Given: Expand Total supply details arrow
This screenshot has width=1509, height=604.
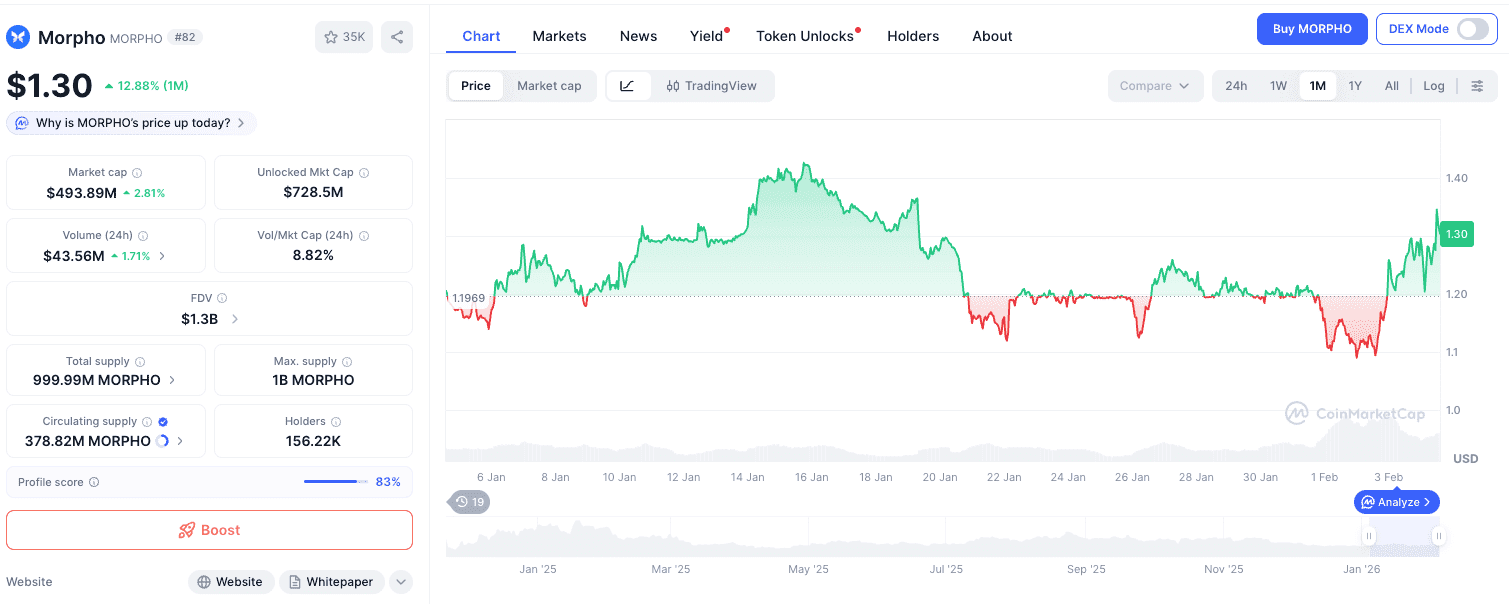Looking at the screenshot, I should click(x=172, y=380).
